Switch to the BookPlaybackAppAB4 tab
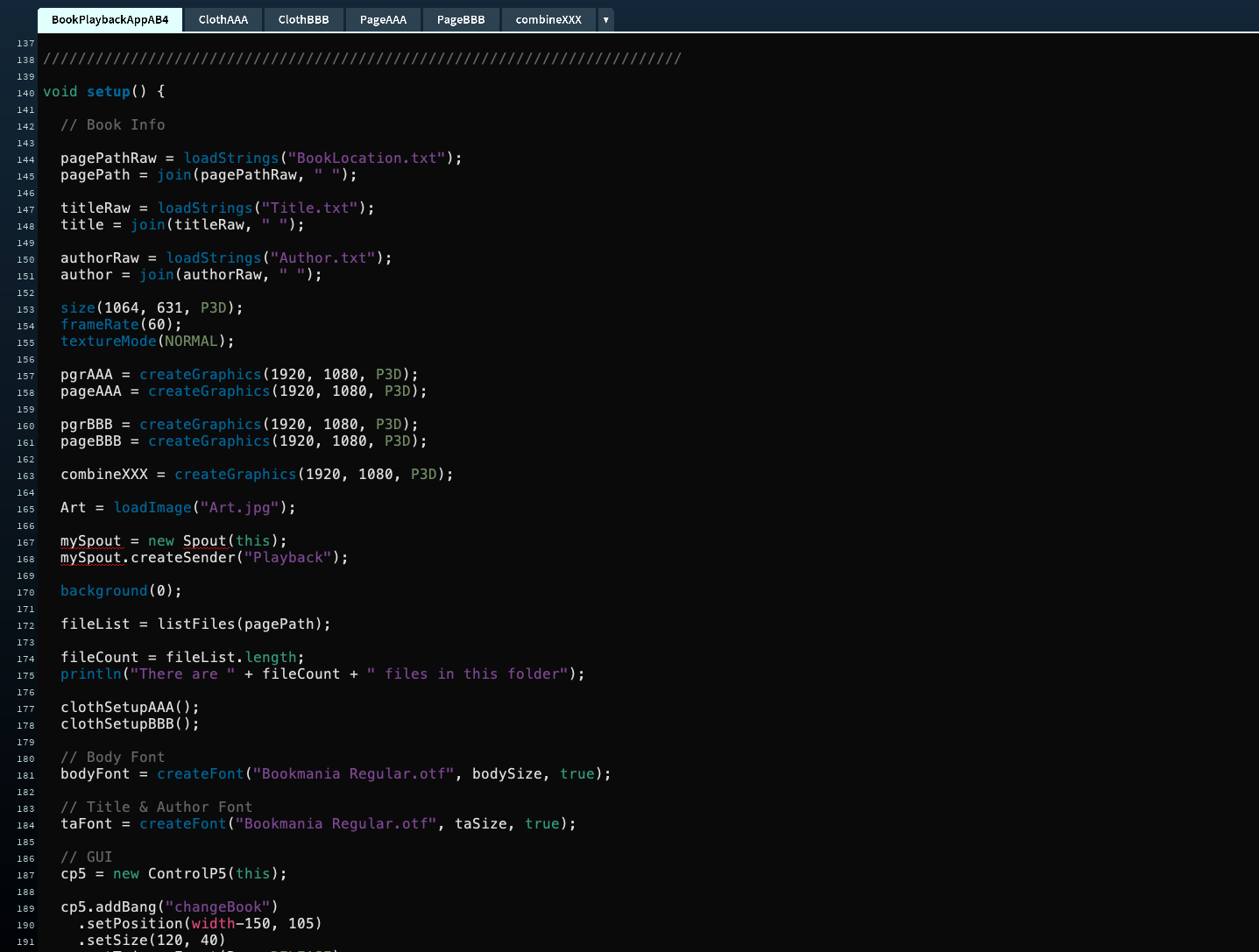This screenshot has width=1259, height=952. (x=110, y=19)
